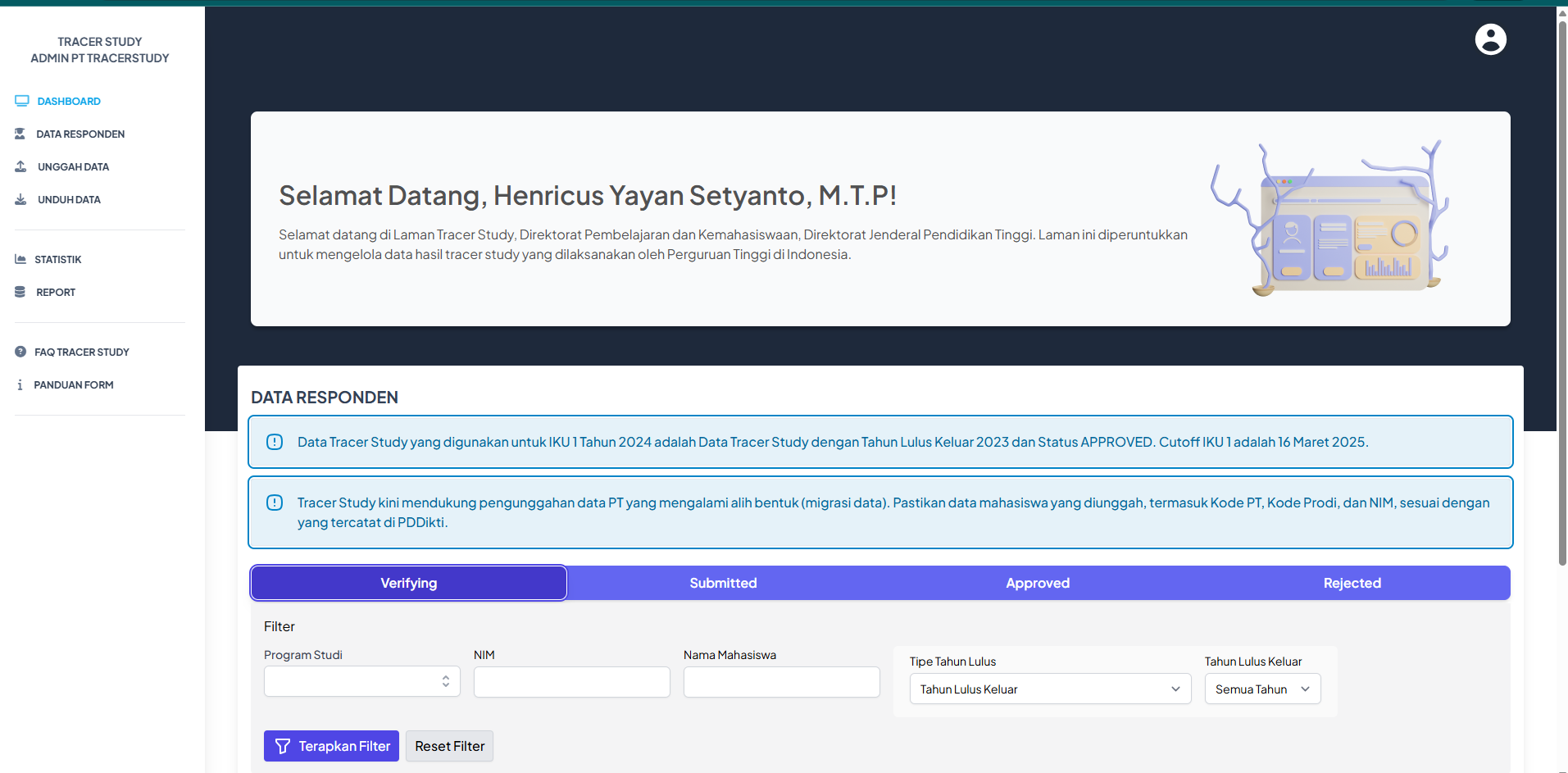Click the Dashboard monitor icon in sidebar
Image resolution: width=1568 pixels, height=773 pixels.
click(x=22, y=101)
